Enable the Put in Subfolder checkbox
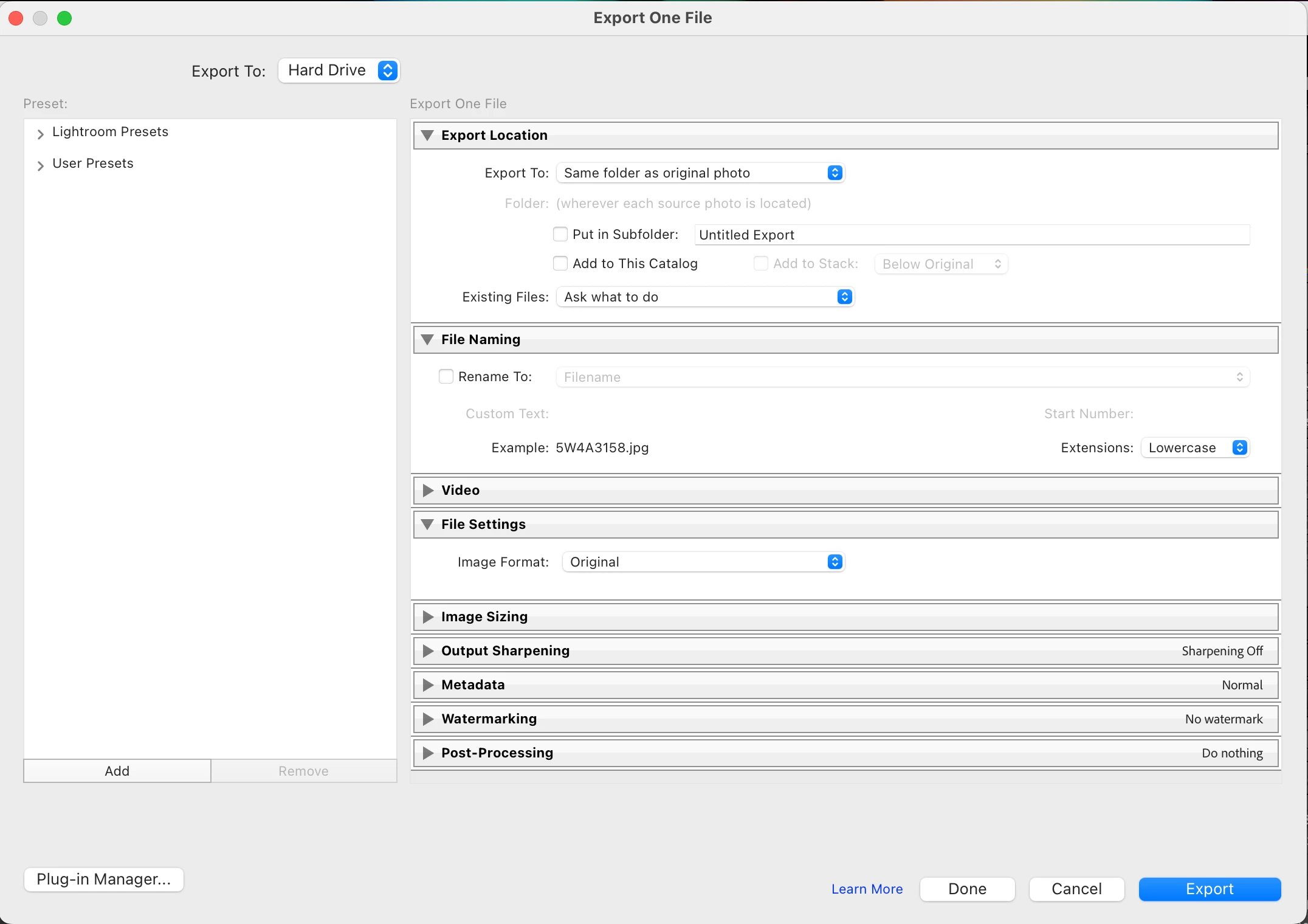This screenshot has width=1308, height=924. point(560,235)
